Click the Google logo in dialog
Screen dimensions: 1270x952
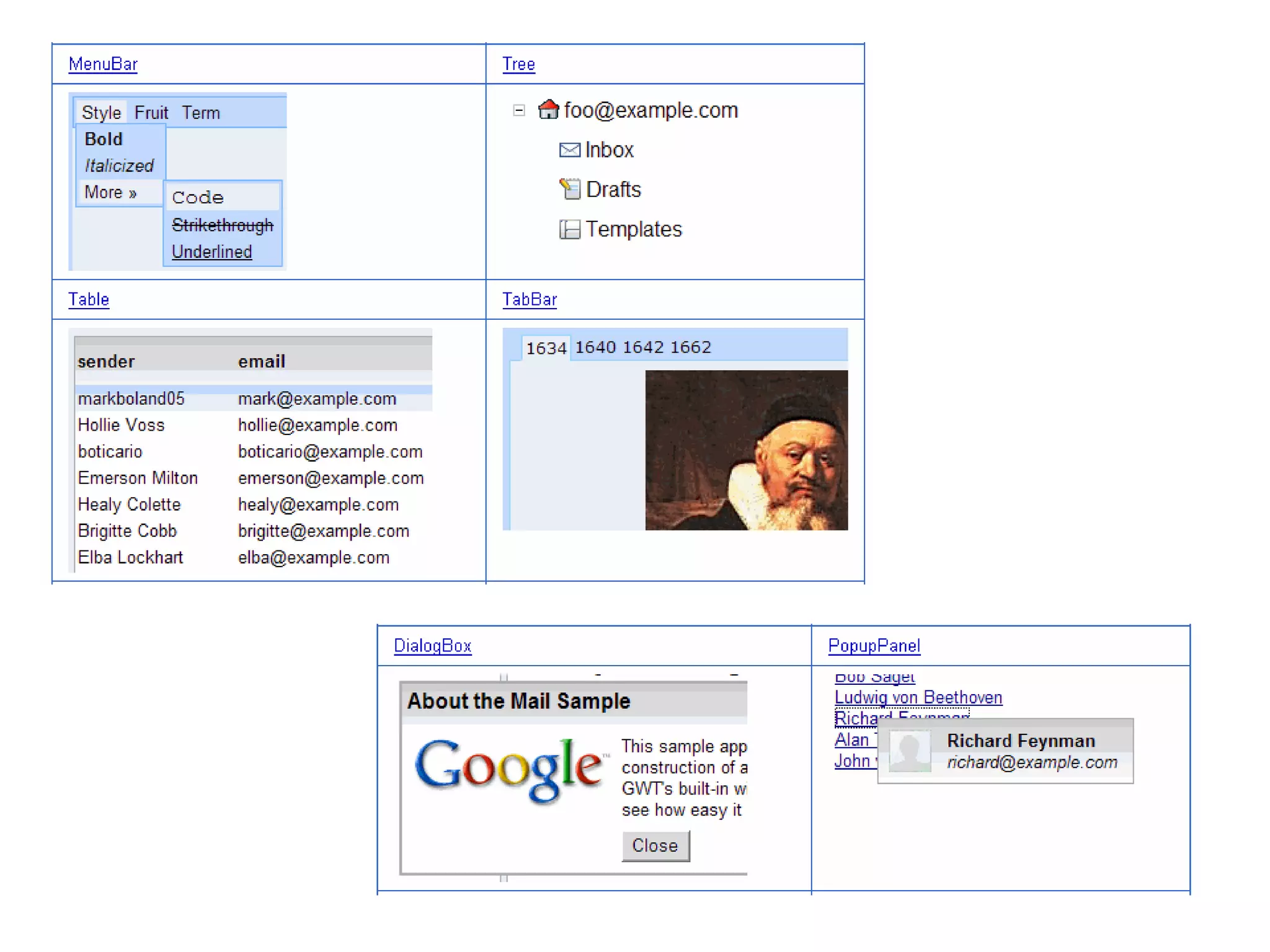(510, 769)
